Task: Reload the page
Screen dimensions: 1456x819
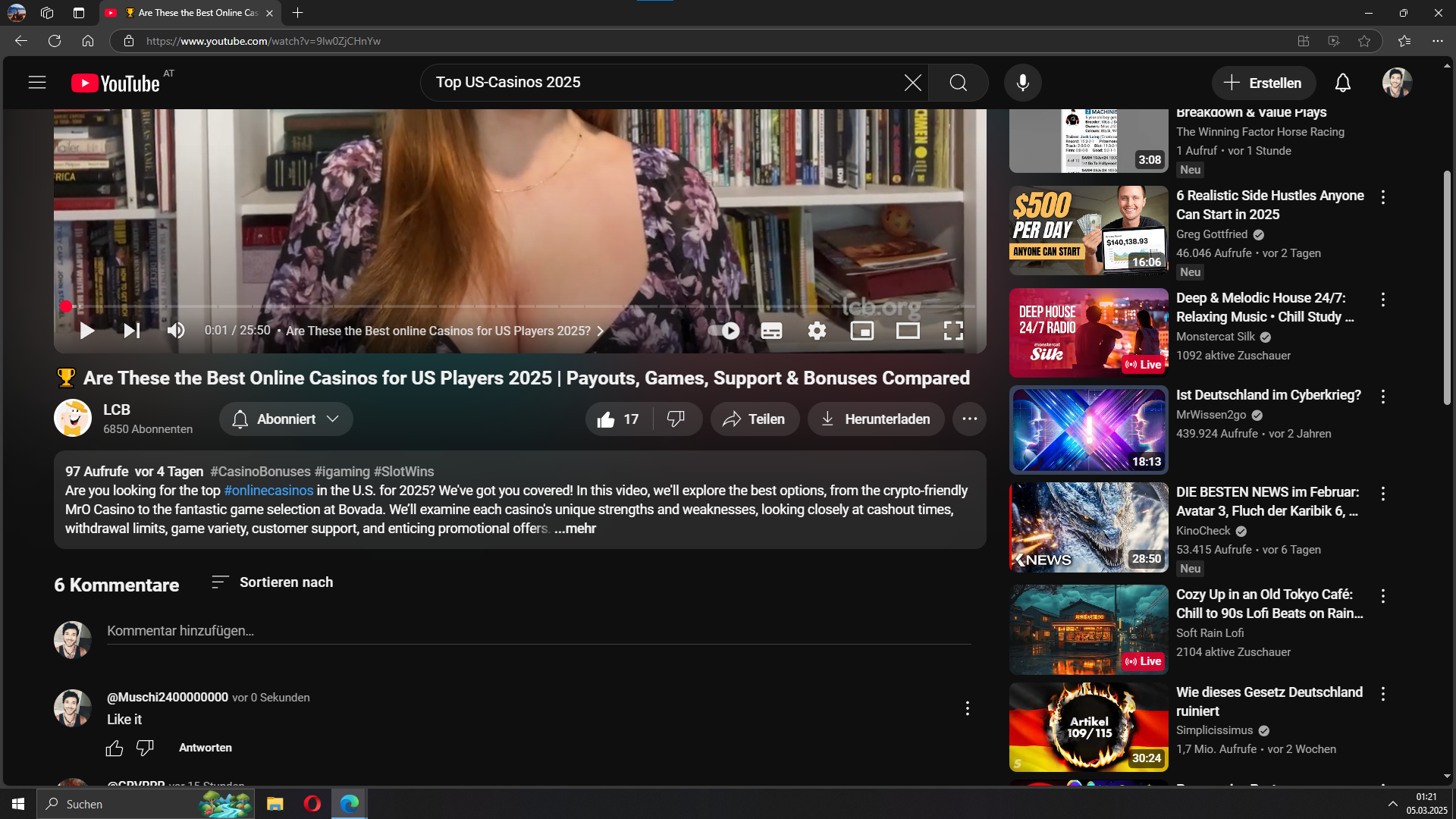Action: [55, 41]
